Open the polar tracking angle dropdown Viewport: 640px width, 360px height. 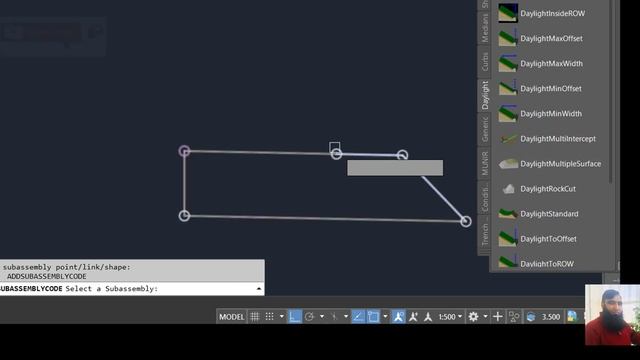pyautogui.click(x=322, y=317)
